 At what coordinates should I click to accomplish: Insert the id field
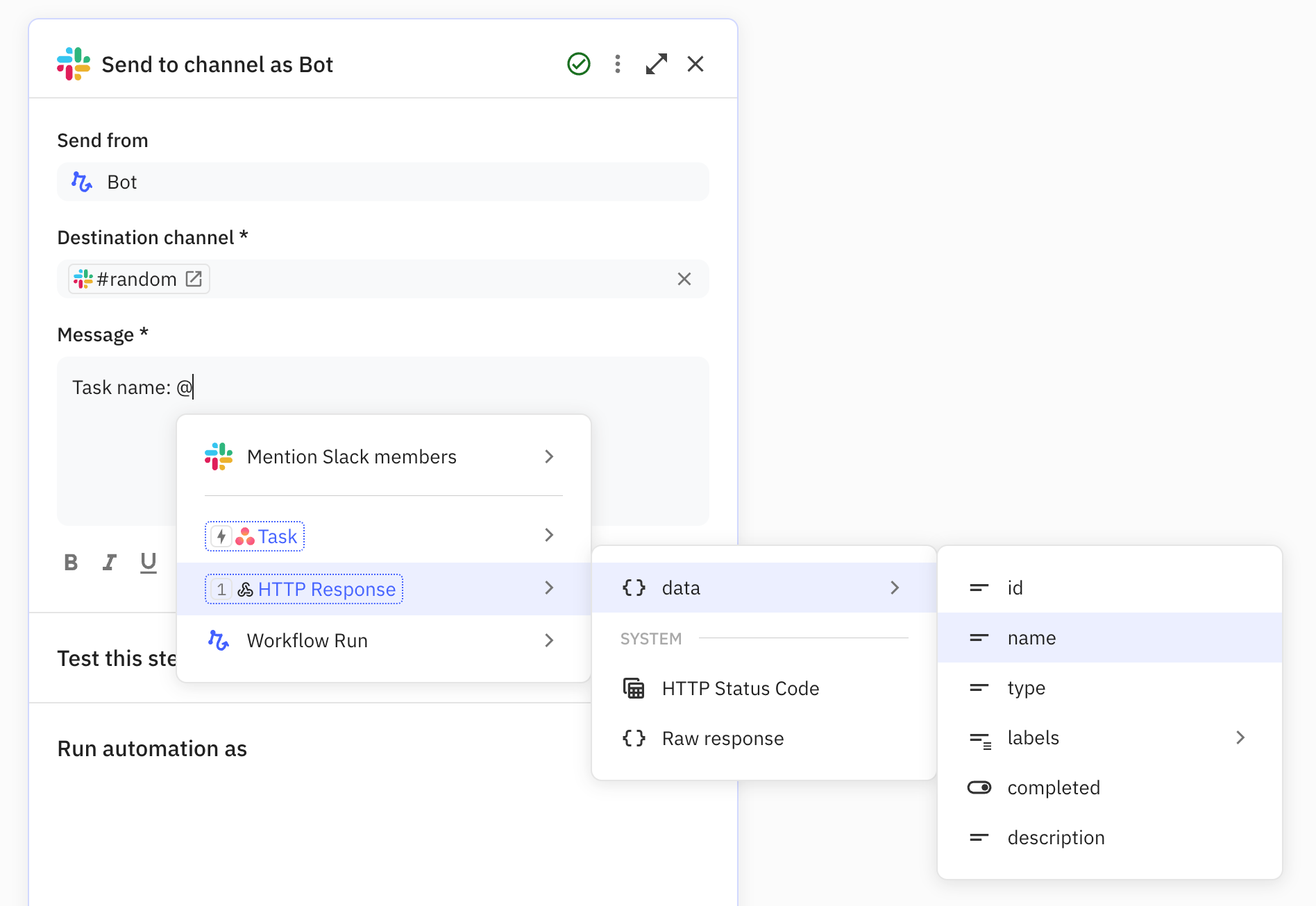click(x=1110, y=588)
